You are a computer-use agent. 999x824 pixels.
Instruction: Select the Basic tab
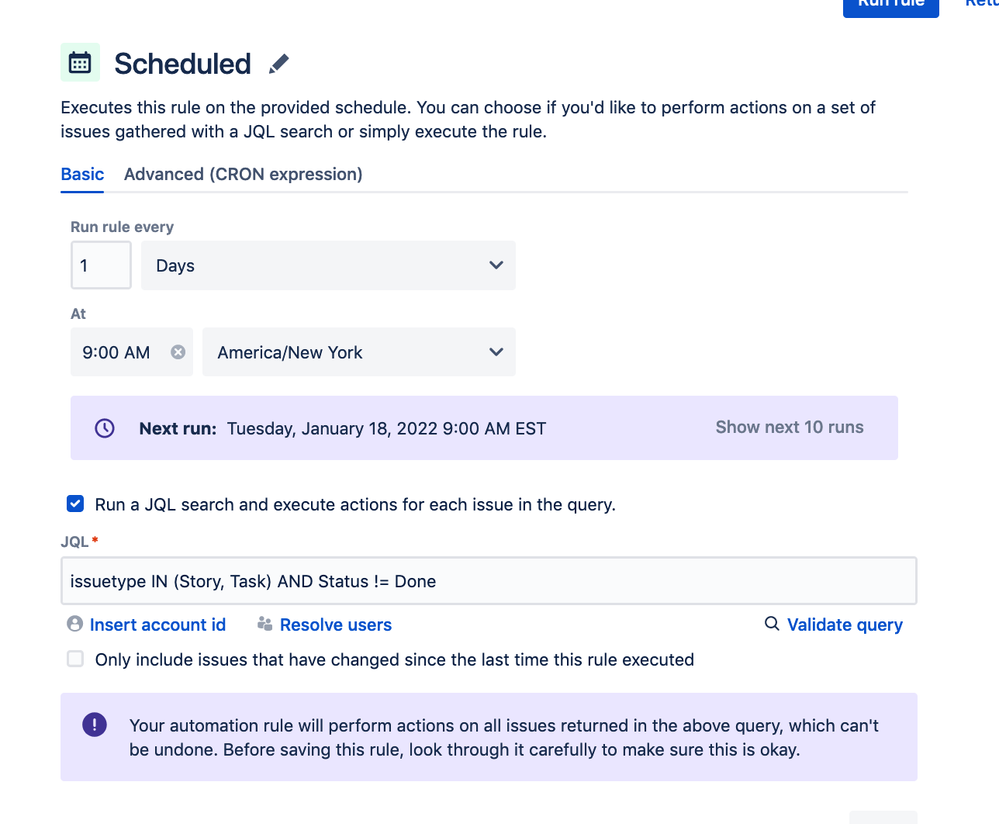[x=82, y=174]
